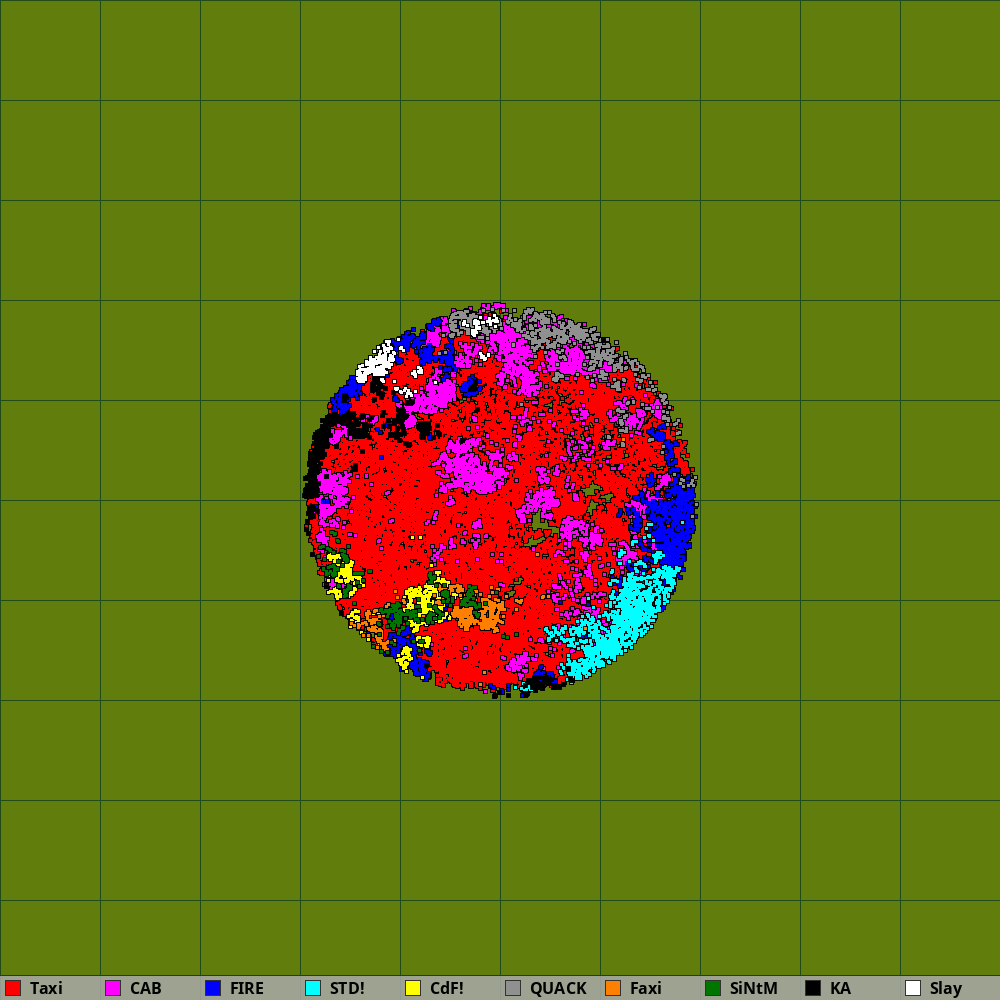Viewport: 1000px width, 1000px height.
Task: Select the FIRE team label
Action: tap(247, 988)
